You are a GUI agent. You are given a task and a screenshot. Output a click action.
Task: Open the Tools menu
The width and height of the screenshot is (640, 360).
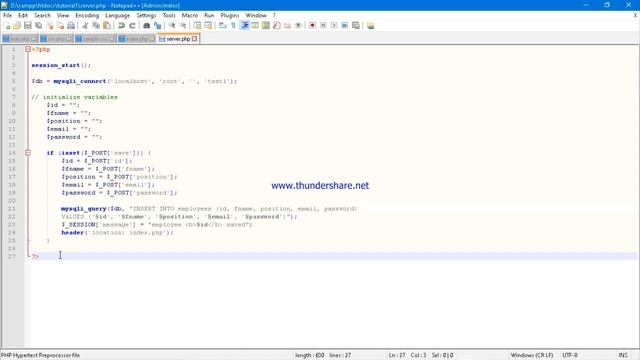169,15
